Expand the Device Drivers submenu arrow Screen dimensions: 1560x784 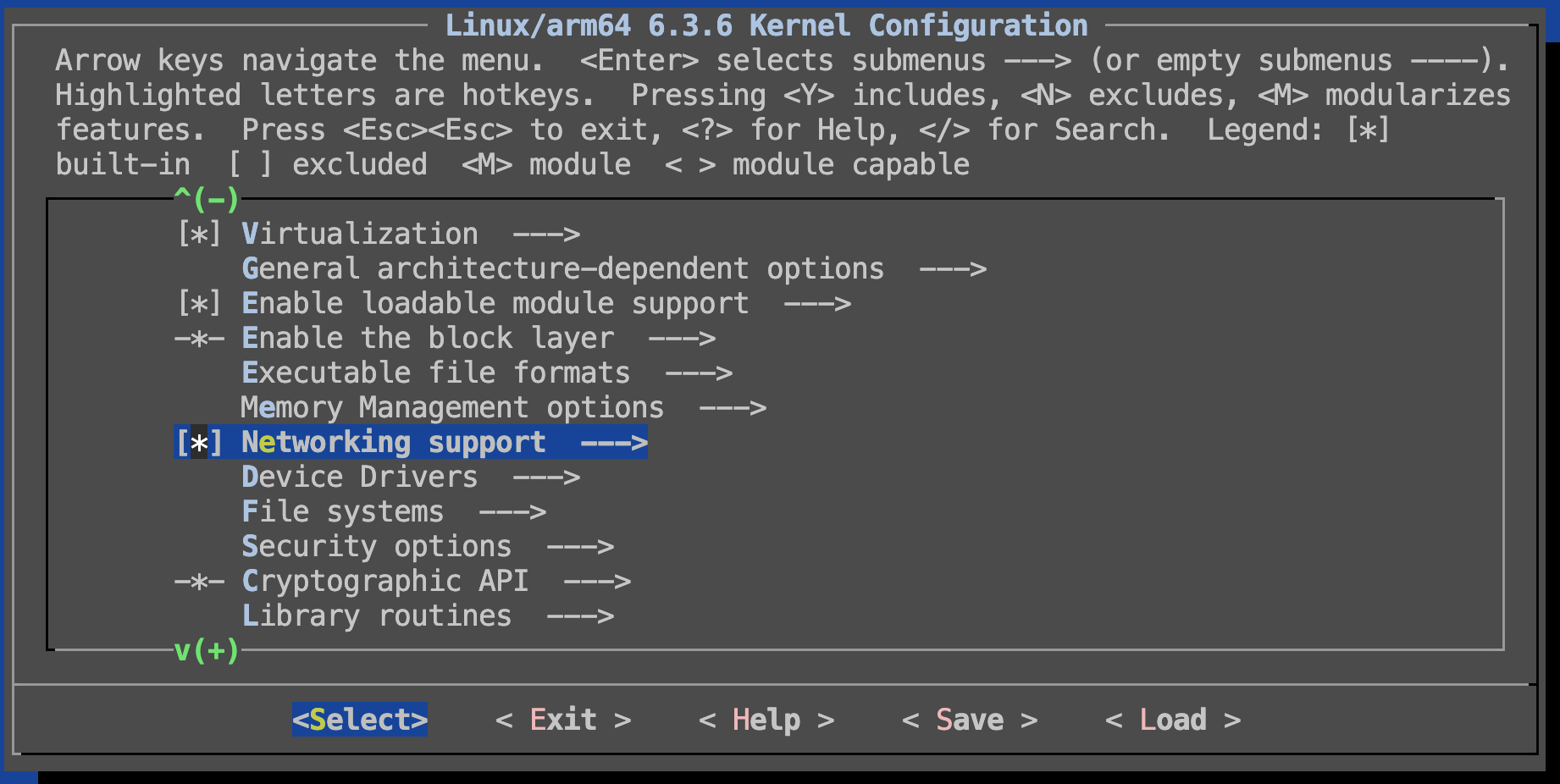coord(546,477)
